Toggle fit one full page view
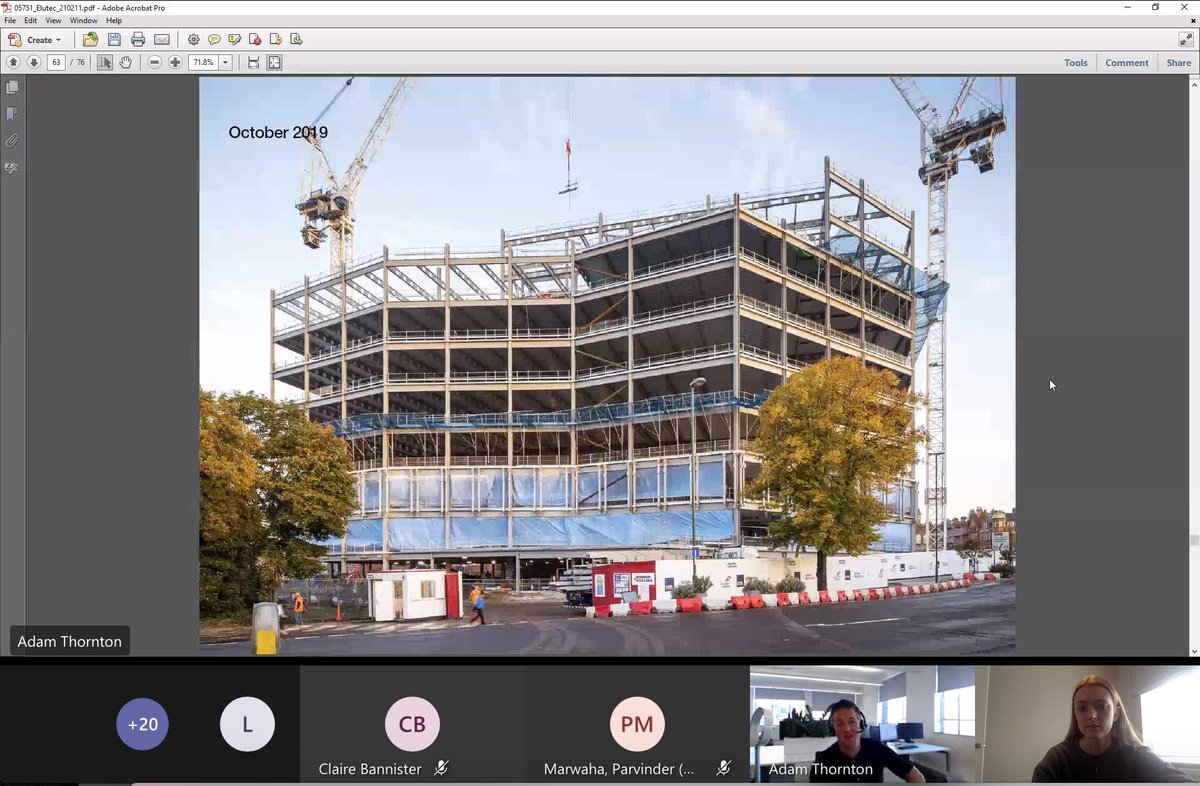Viewport: 1200px width, 786px height. 275,62
